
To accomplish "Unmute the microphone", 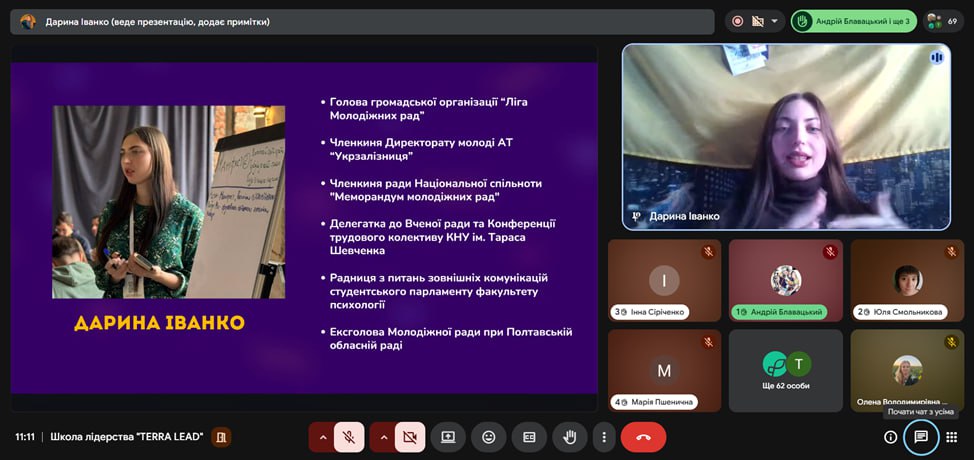I will 349,437.
